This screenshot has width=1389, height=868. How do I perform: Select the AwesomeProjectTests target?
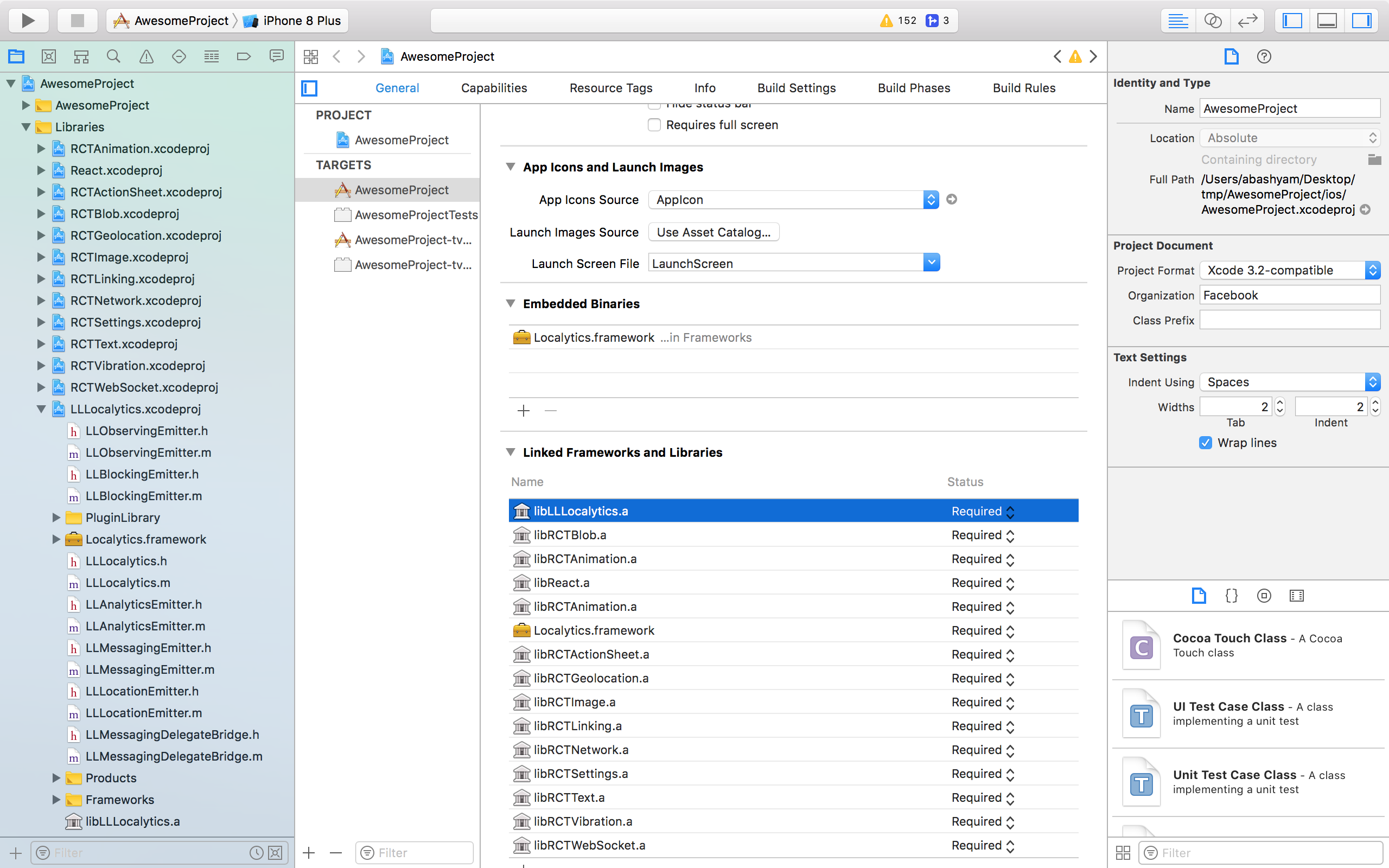[406, 215]
